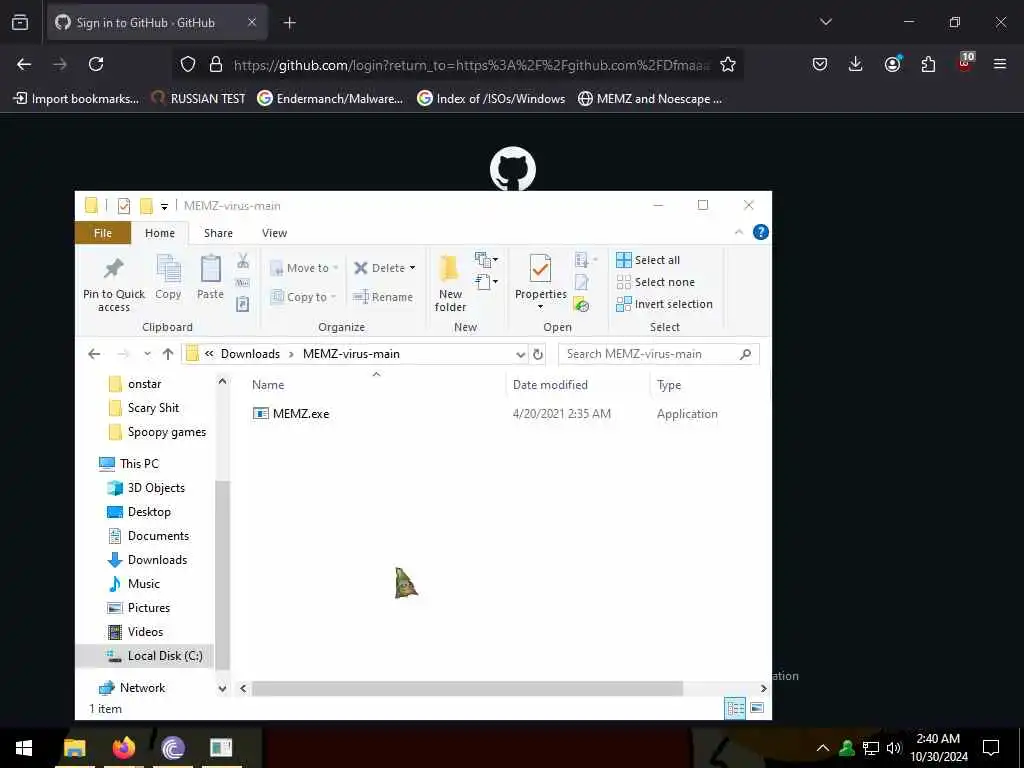The width and height of the screenshot is (1024, 768).
Task: Click Downloads in the address breadcrumb
Action: point(250,354)
